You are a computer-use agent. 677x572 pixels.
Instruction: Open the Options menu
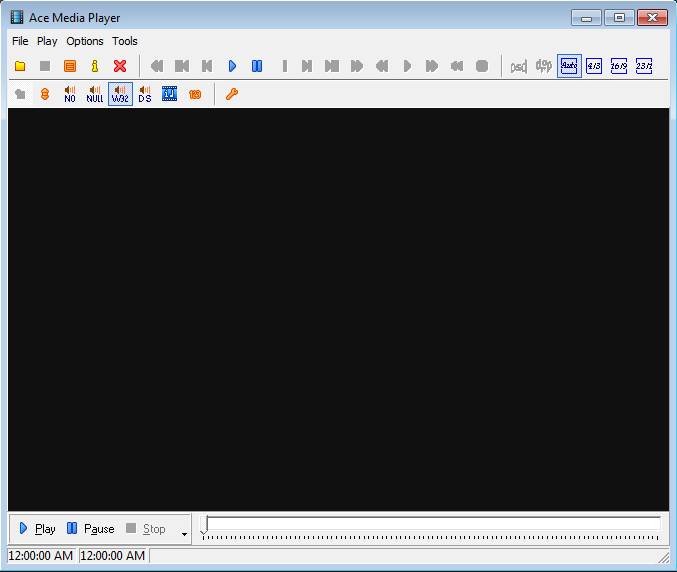[x=85, y=41]
